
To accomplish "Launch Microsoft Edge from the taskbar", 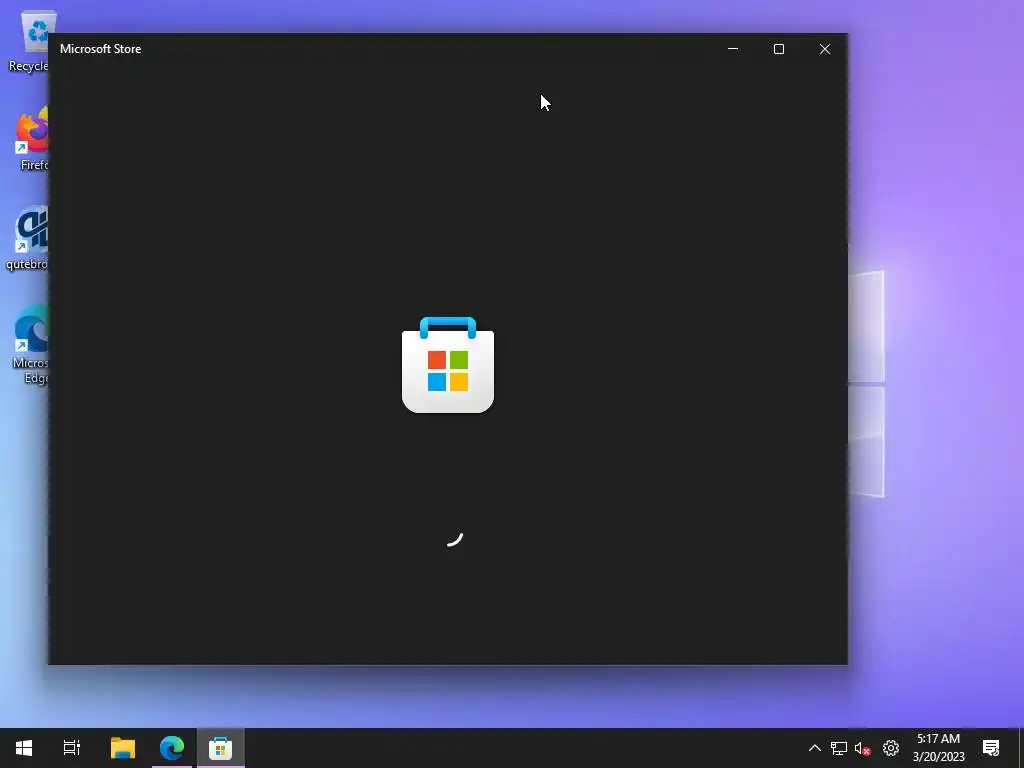I will 172,748.
